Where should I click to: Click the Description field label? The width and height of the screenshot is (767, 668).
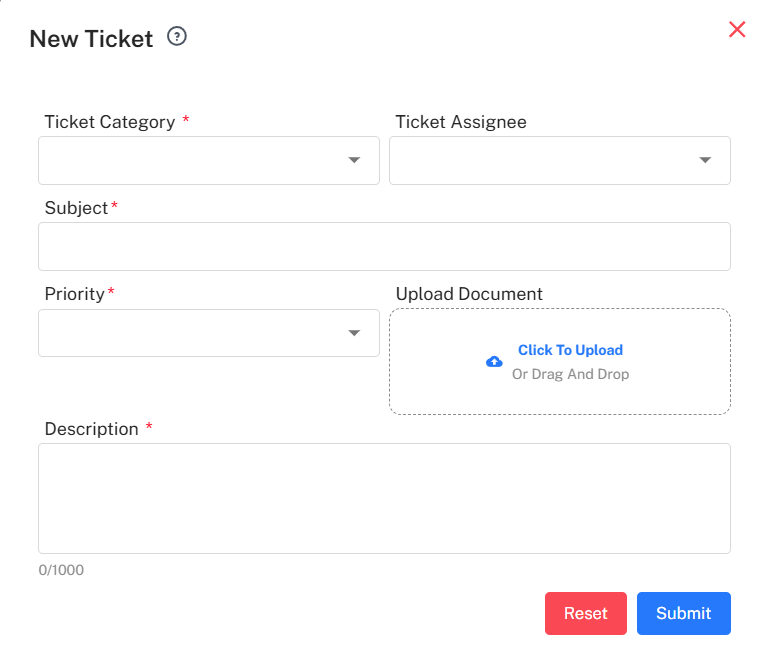coord(92,429)
